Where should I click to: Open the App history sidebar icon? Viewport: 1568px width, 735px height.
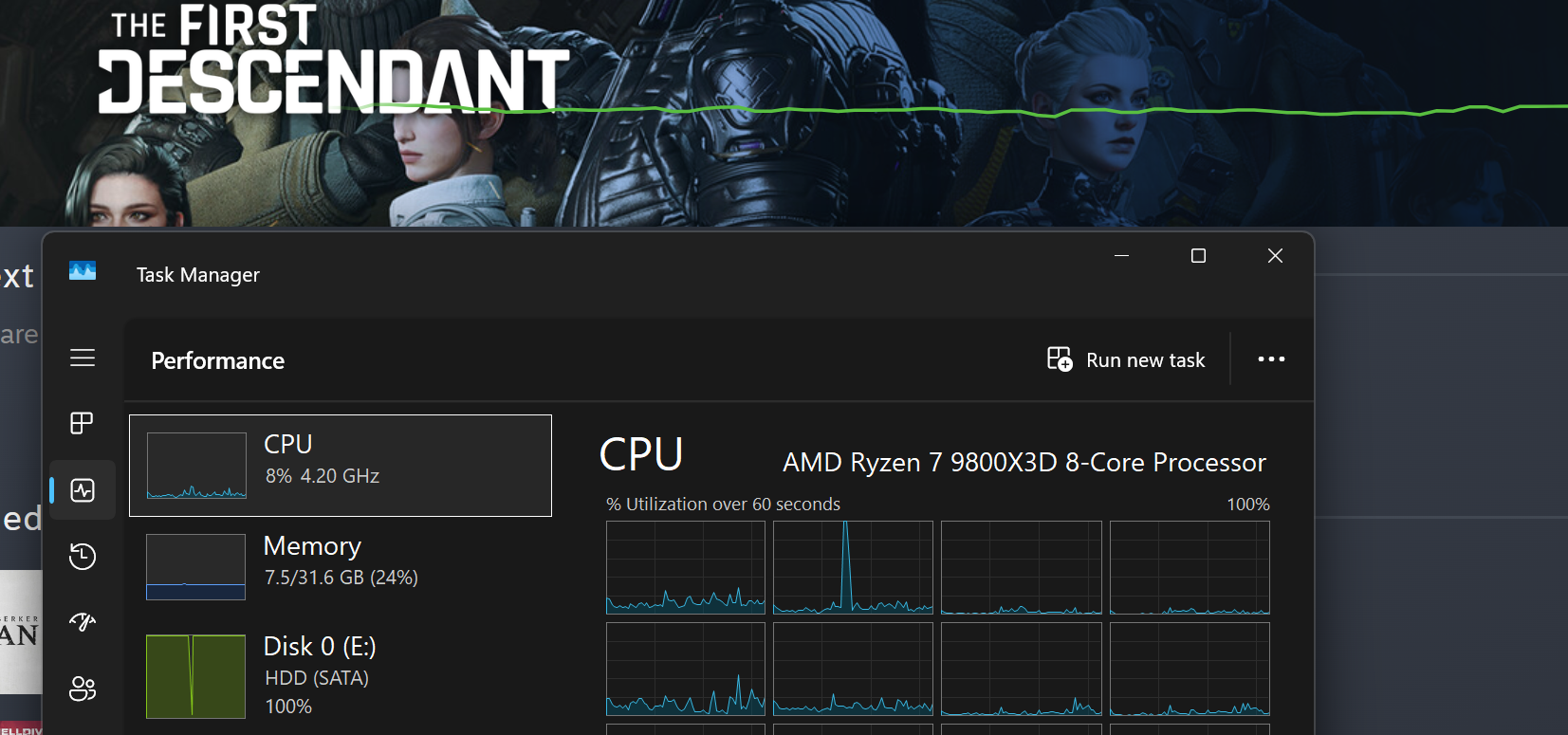(x=83, y=556)
